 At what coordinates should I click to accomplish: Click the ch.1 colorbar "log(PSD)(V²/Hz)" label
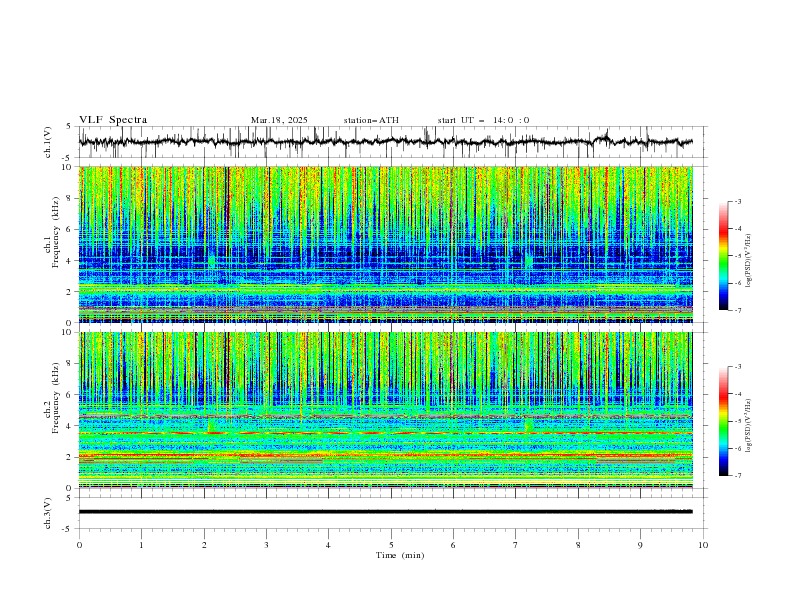coord(750,261)
